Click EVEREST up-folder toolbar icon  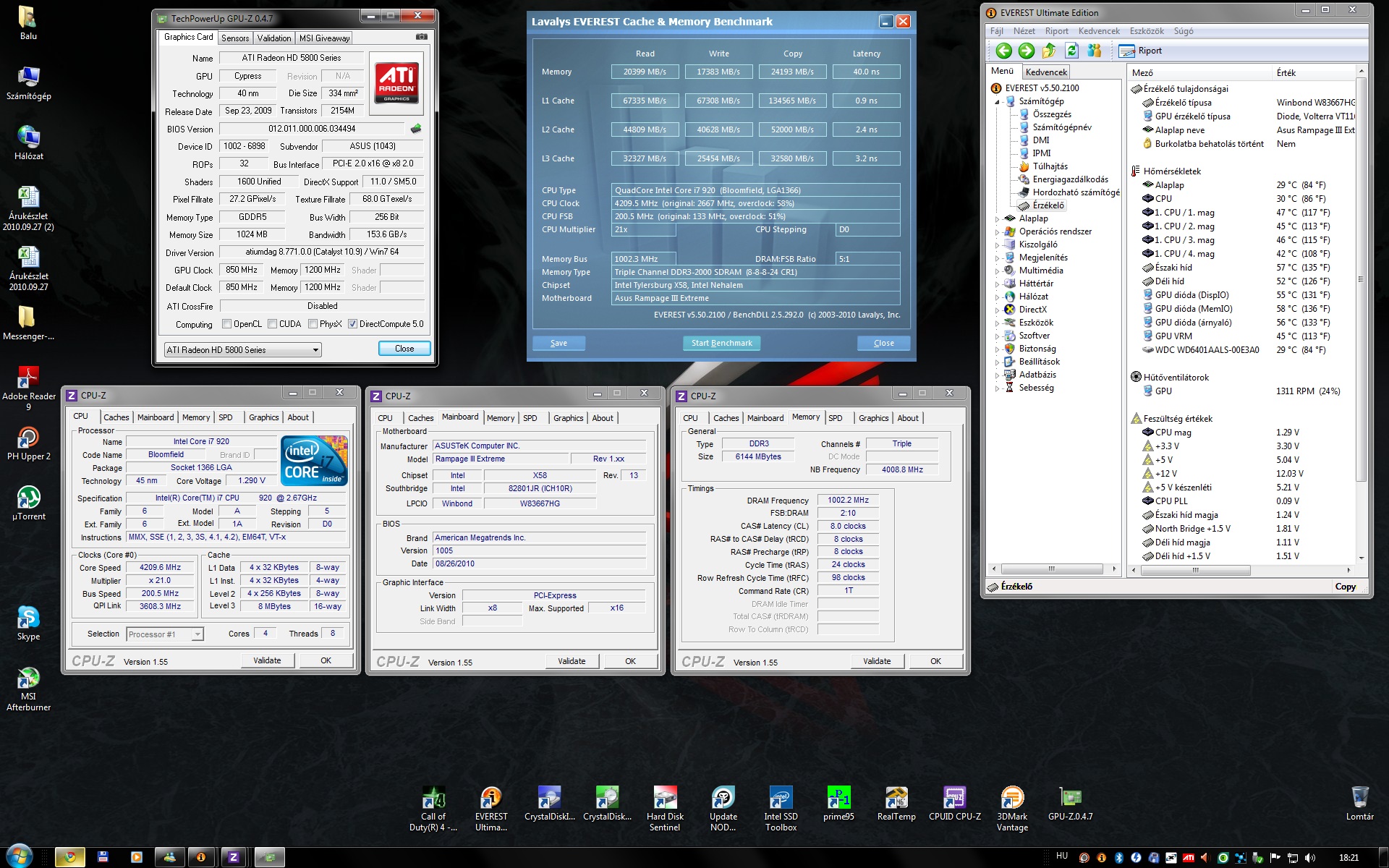(x=1049, y=51)
